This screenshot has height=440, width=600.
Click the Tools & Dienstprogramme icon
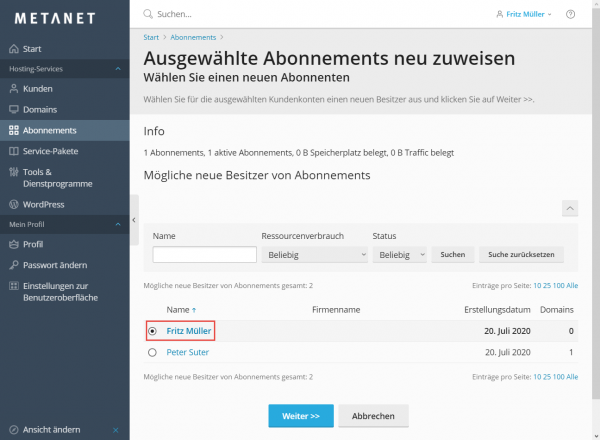click(13, 172)
